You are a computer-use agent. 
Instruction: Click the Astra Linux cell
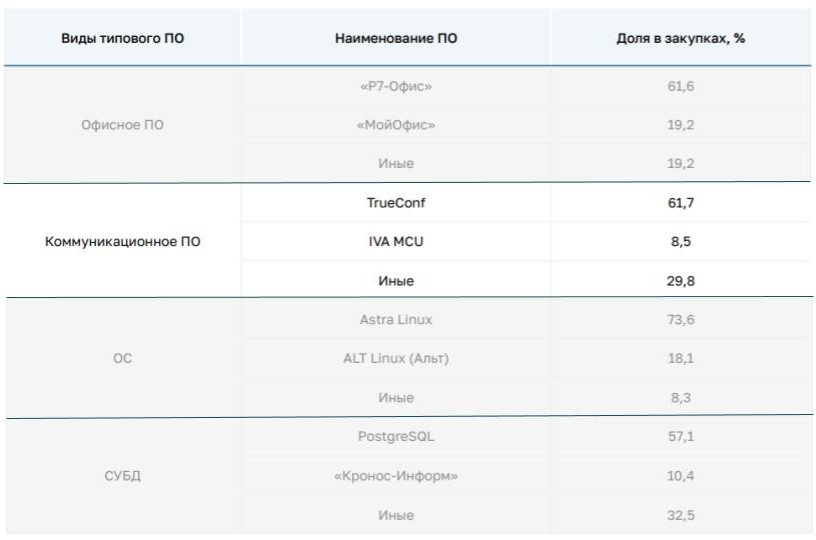click(x=395, y=320)
